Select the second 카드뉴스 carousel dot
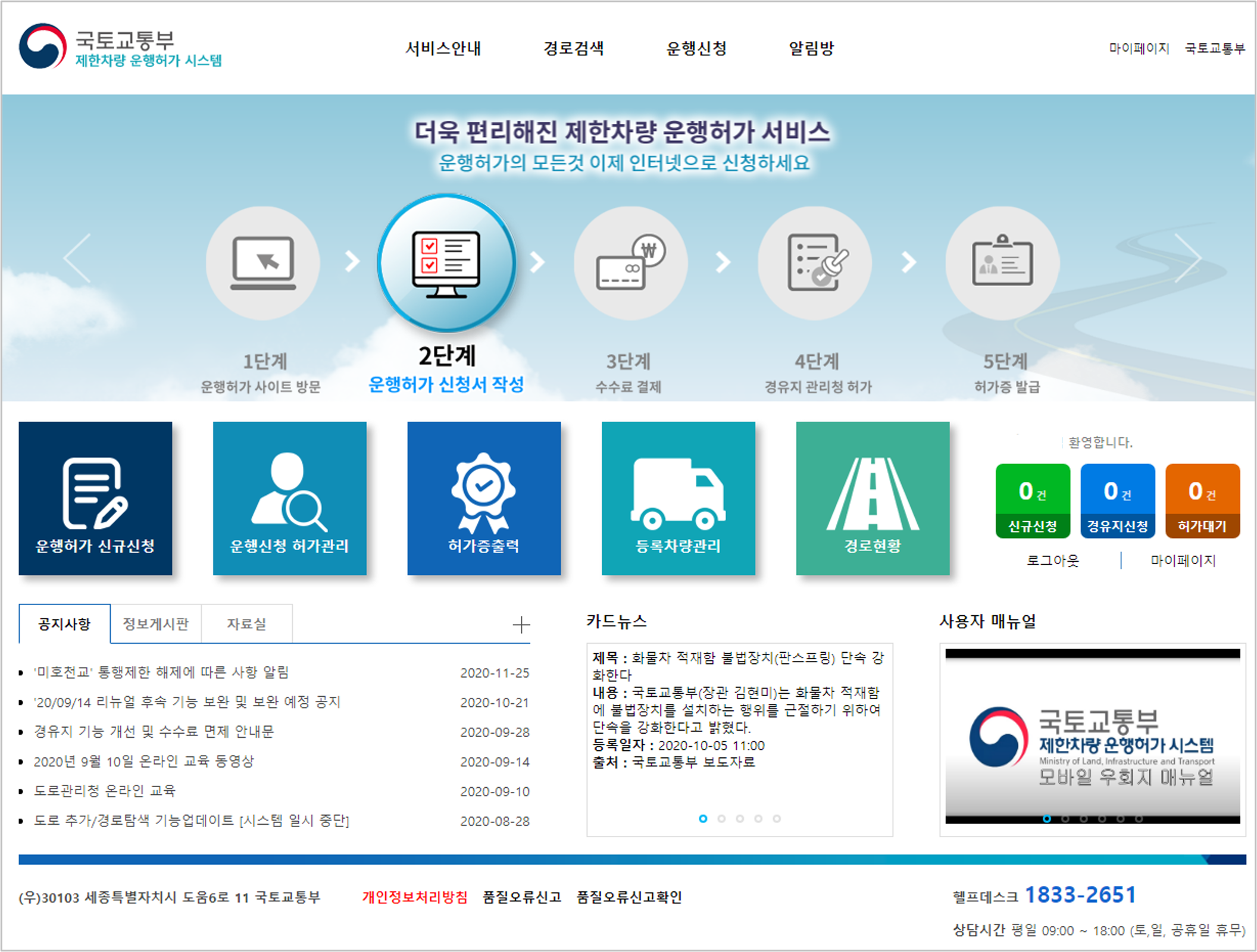 tap(721, 819)
